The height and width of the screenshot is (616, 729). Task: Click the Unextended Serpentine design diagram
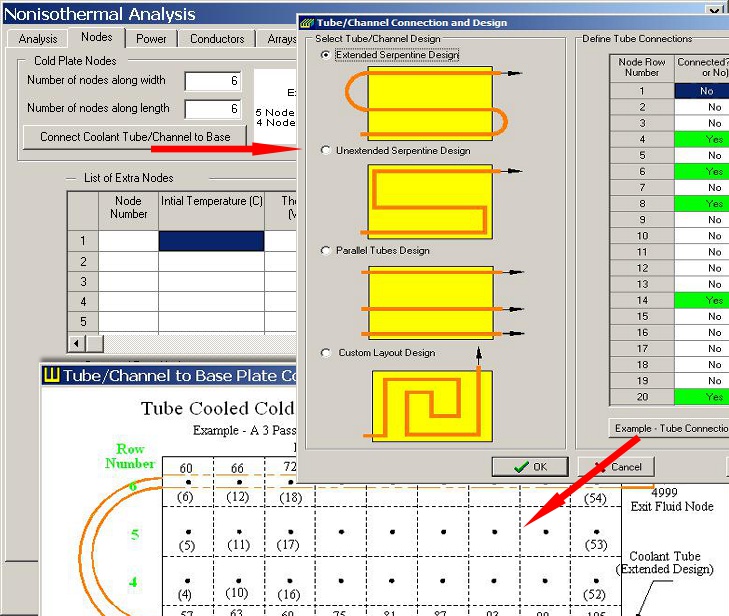(430, 201)
